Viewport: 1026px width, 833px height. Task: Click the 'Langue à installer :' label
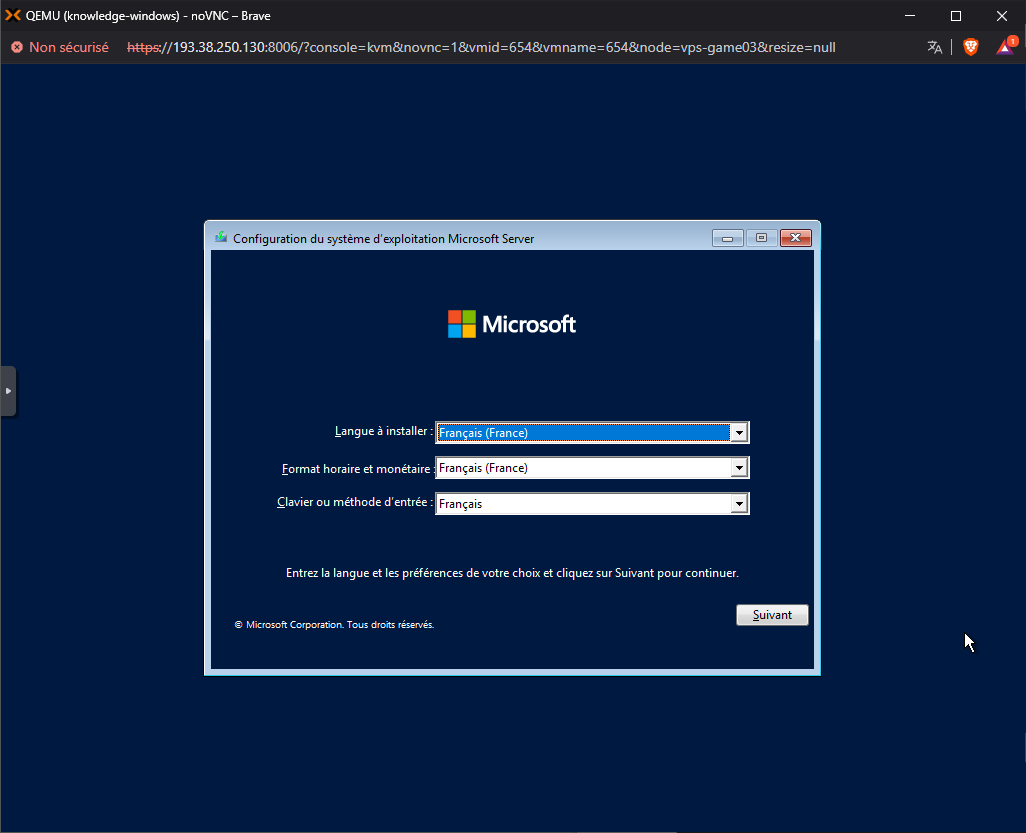pos(383,431)
